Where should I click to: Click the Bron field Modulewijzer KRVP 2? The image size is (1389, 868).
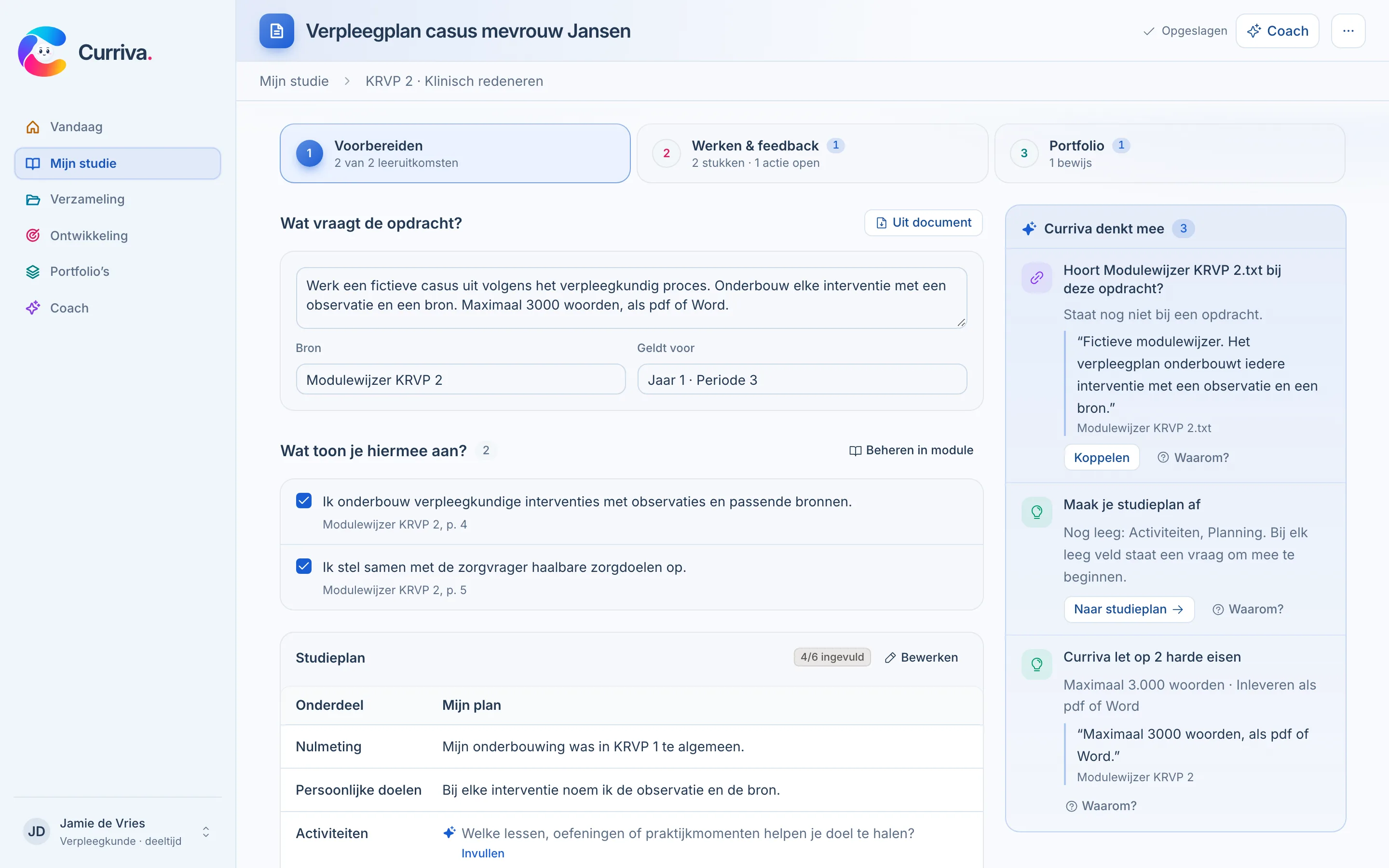(460, 380)
